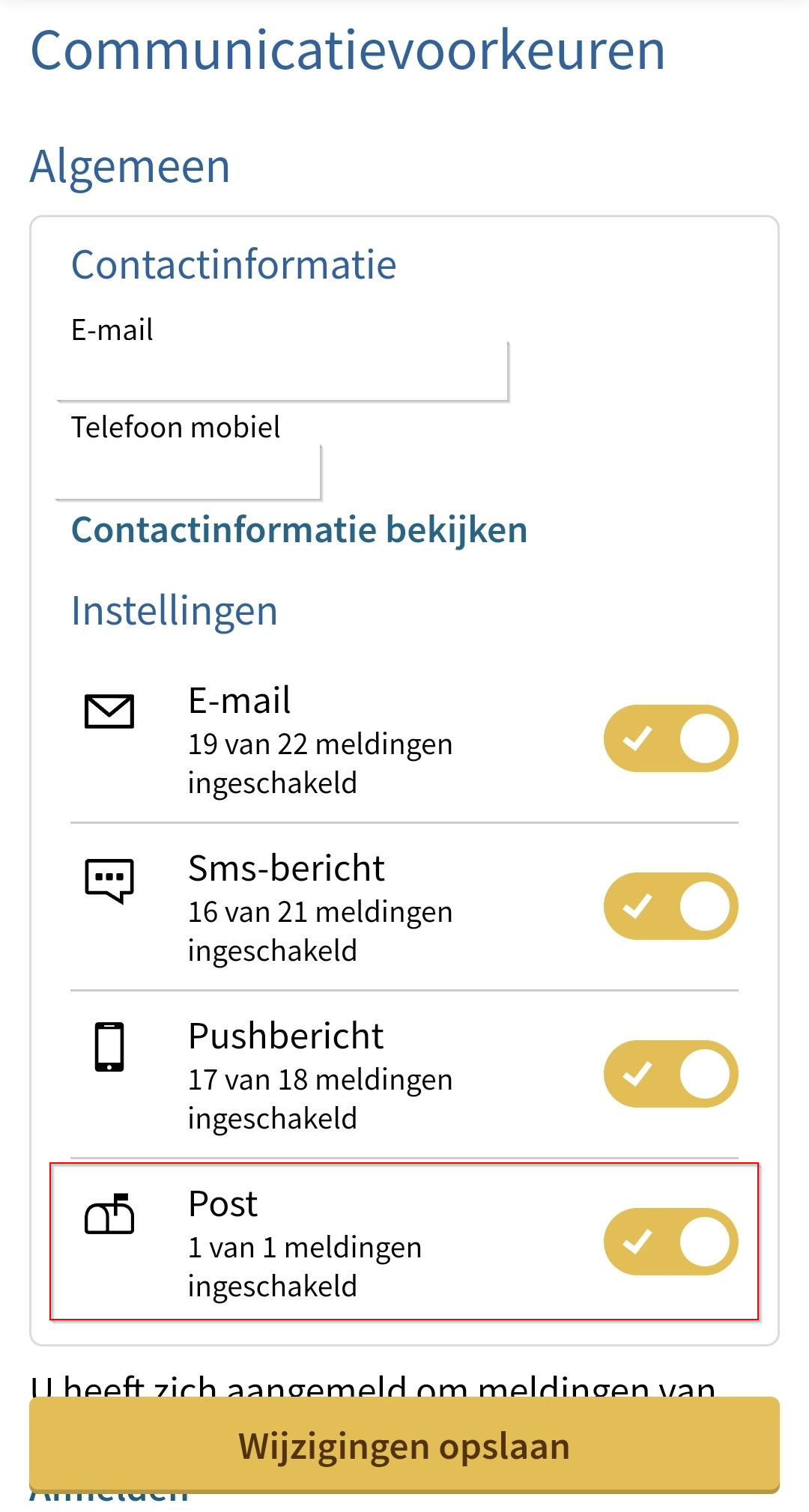Click the Sms-bericht speech bubble icon
This screenshot has width=809, height=1512.
(109, 880)
